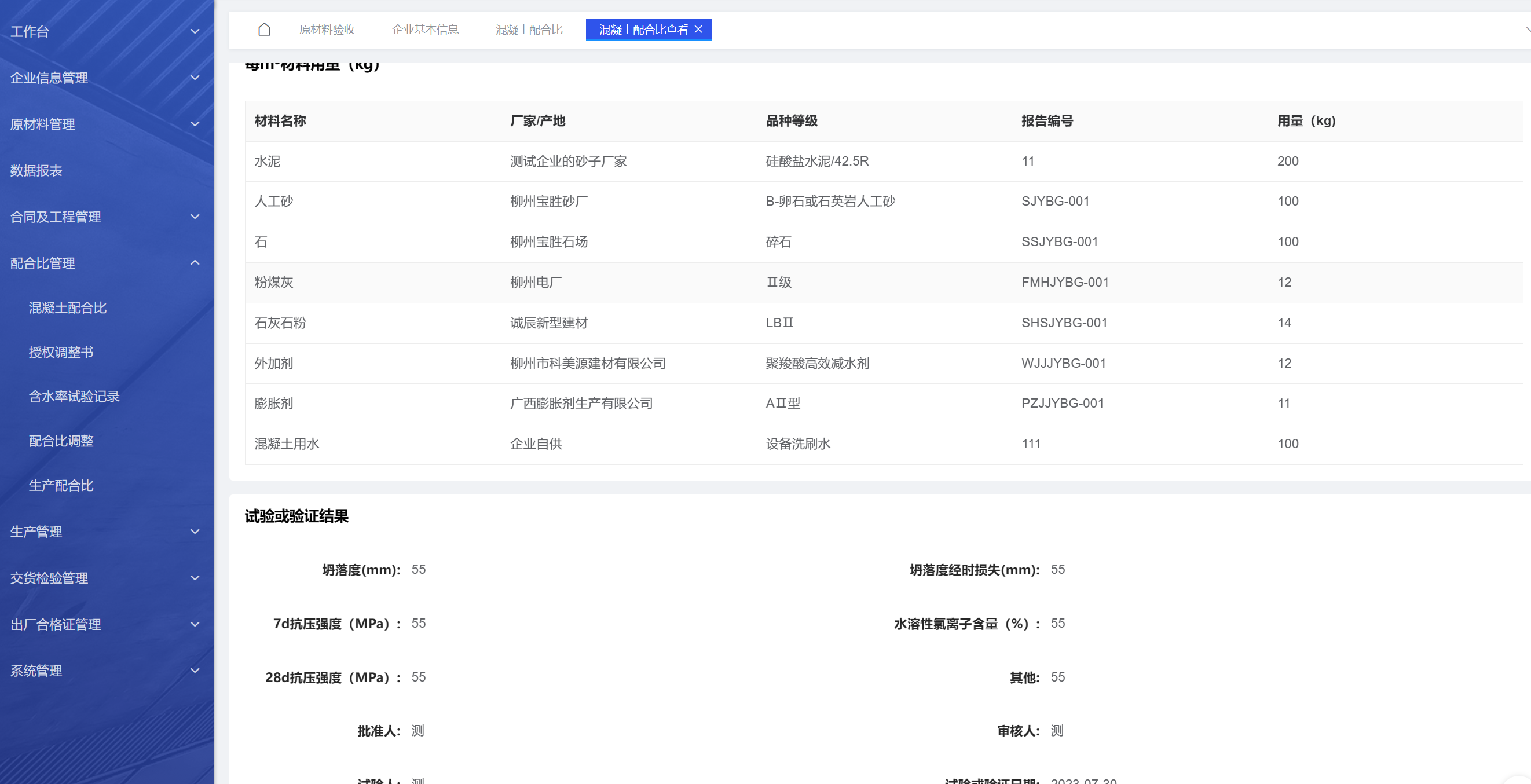
Task: Expand the 工作台 sidebar menu
Action: [107, 31]
